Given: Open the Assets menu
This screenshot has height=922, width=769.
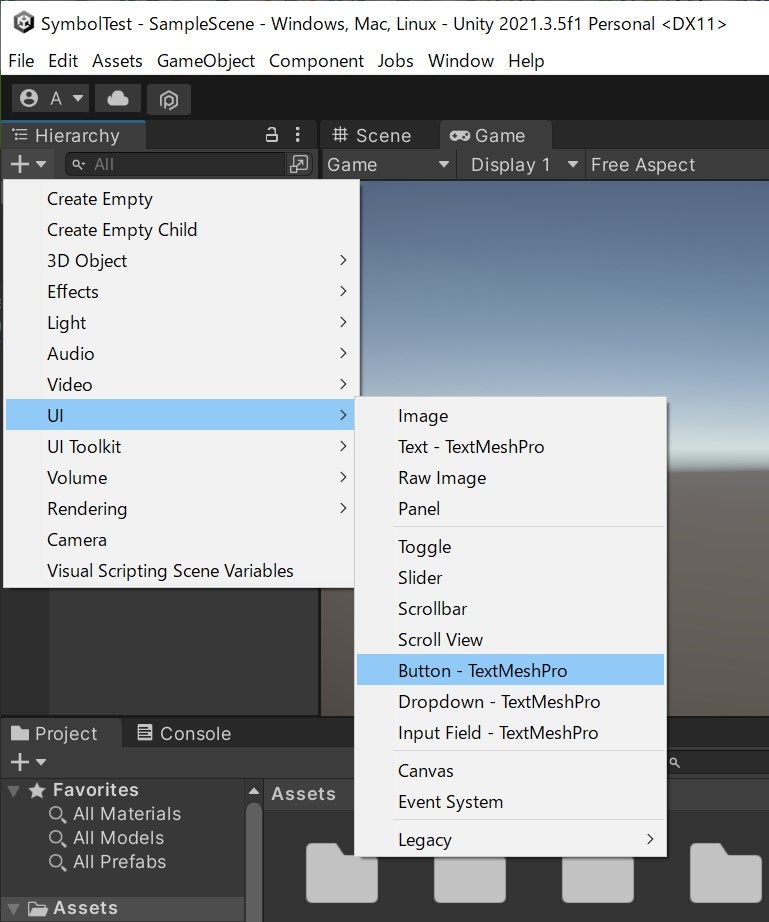Looking at the screenshot, I should [x=117, y=61].
